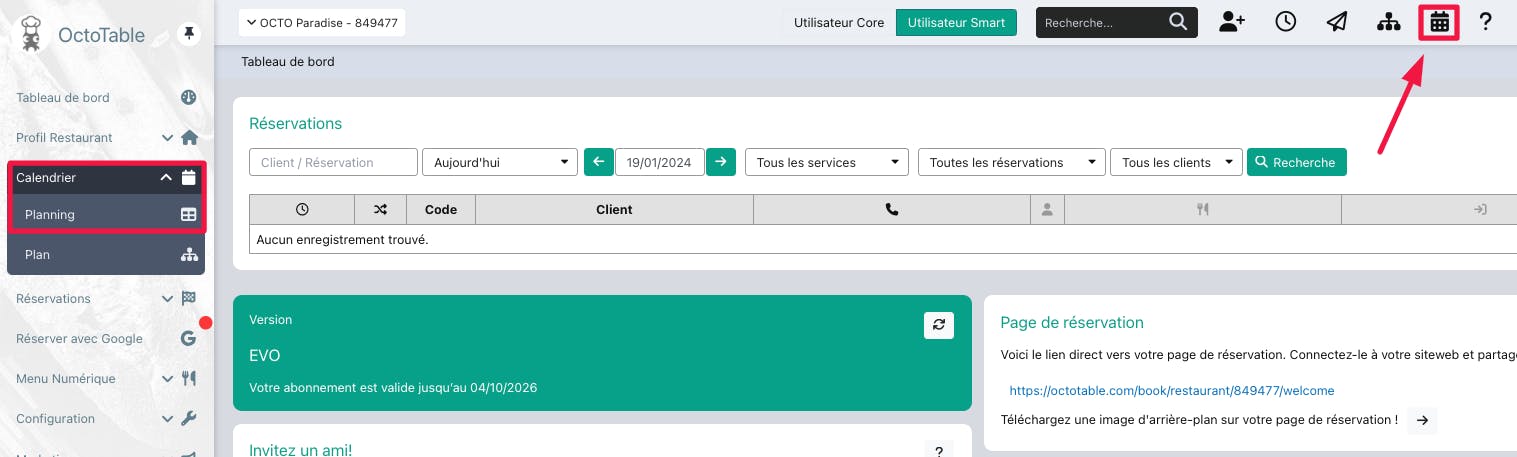Expand the Menu Numérique chevron
The width and height of the screenshot is (1517, 457).
167,379
